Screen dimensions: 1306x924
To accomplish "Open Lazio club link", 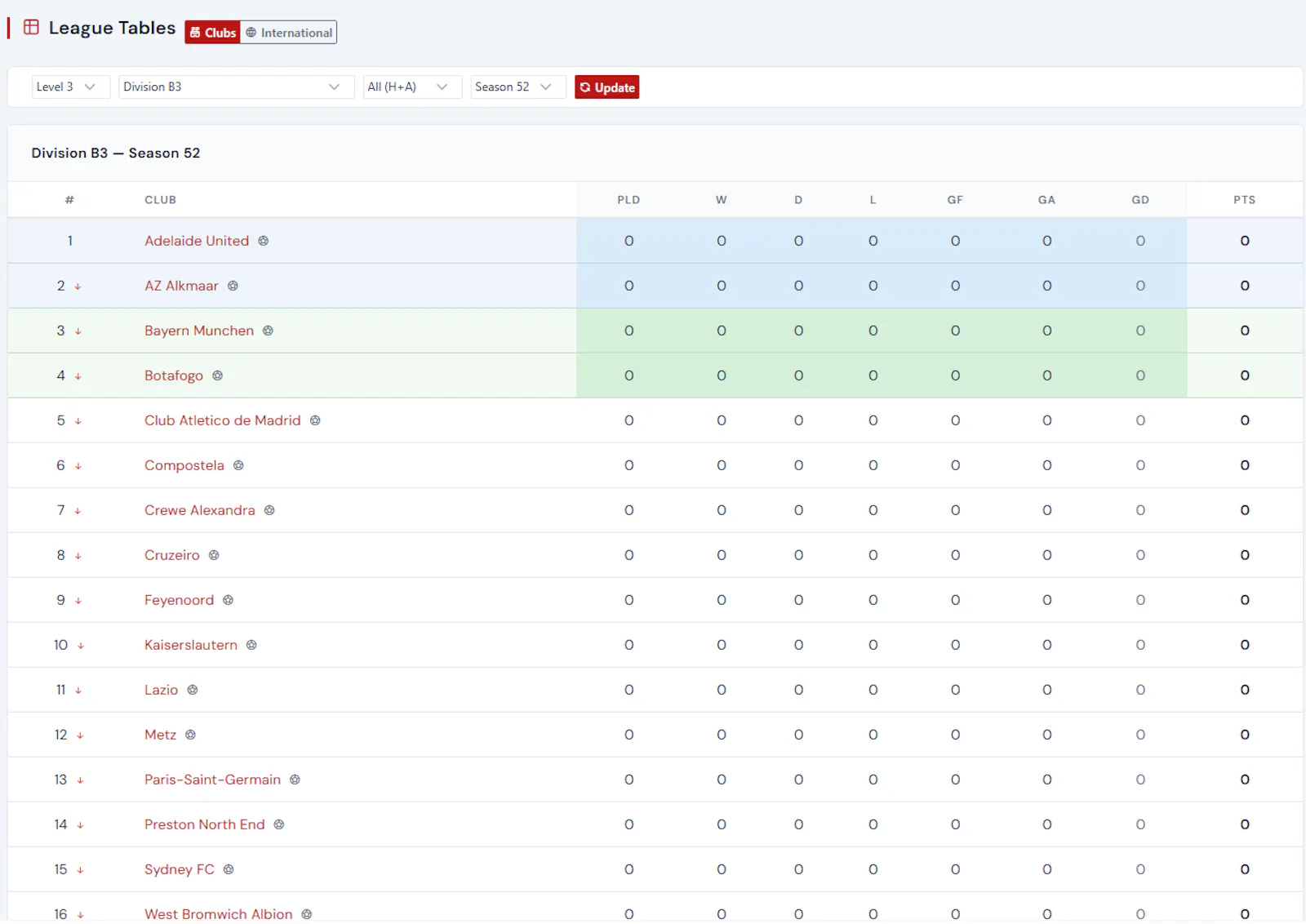I will (x=162, y=690).
